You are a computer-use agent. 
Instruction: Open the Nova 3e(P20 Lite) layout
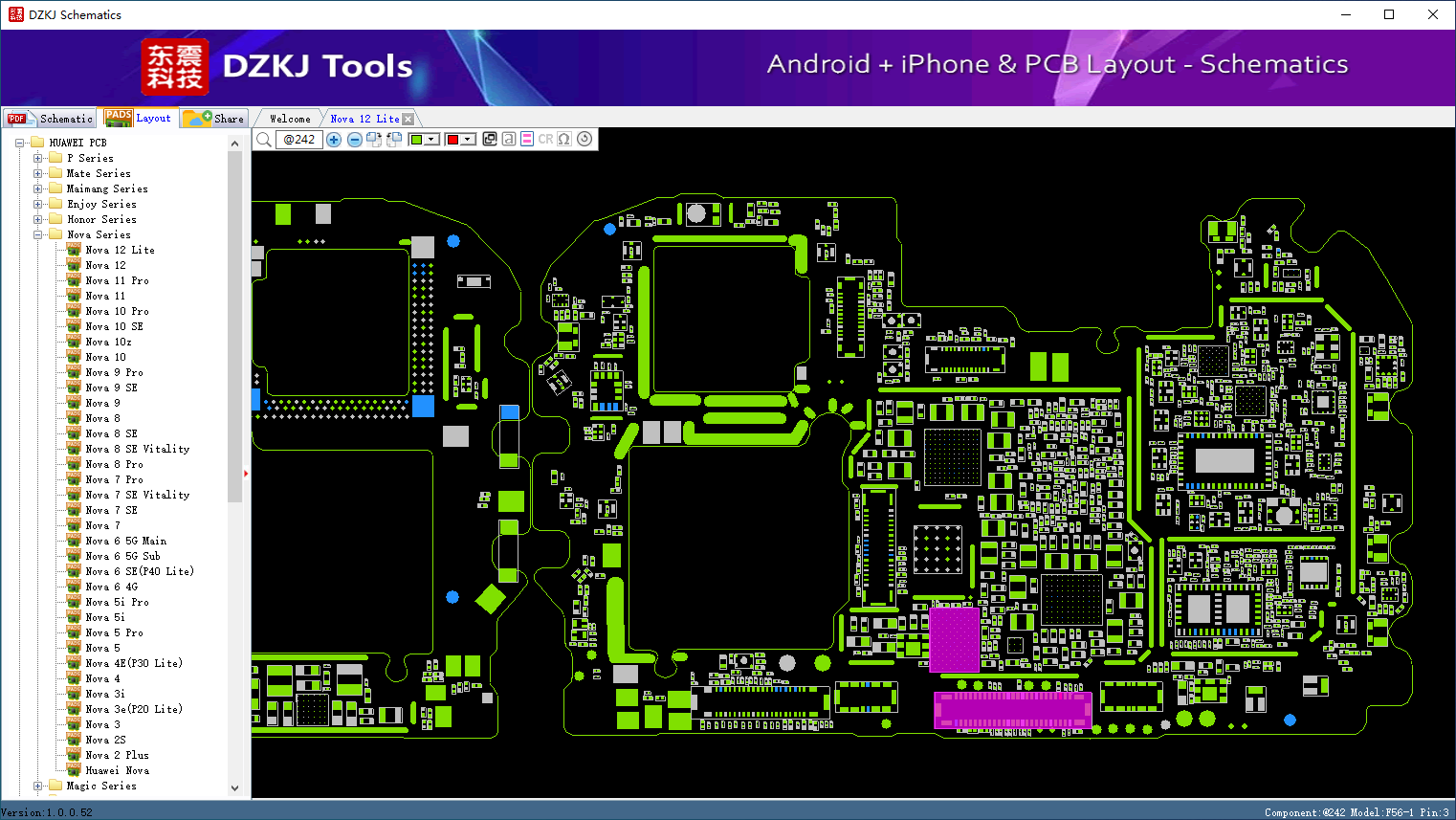click(x=134, y=709)
